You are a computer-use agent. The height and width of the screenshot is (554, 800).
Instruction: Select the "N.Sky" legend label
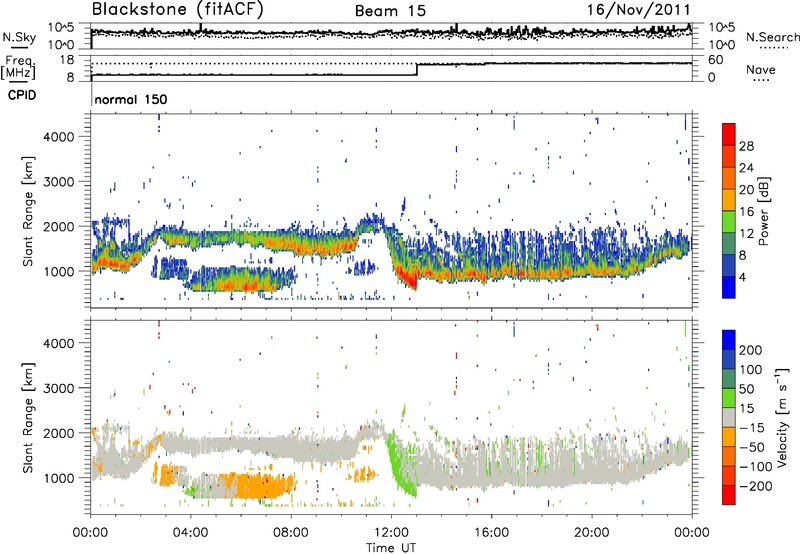(x=19, y=37)
